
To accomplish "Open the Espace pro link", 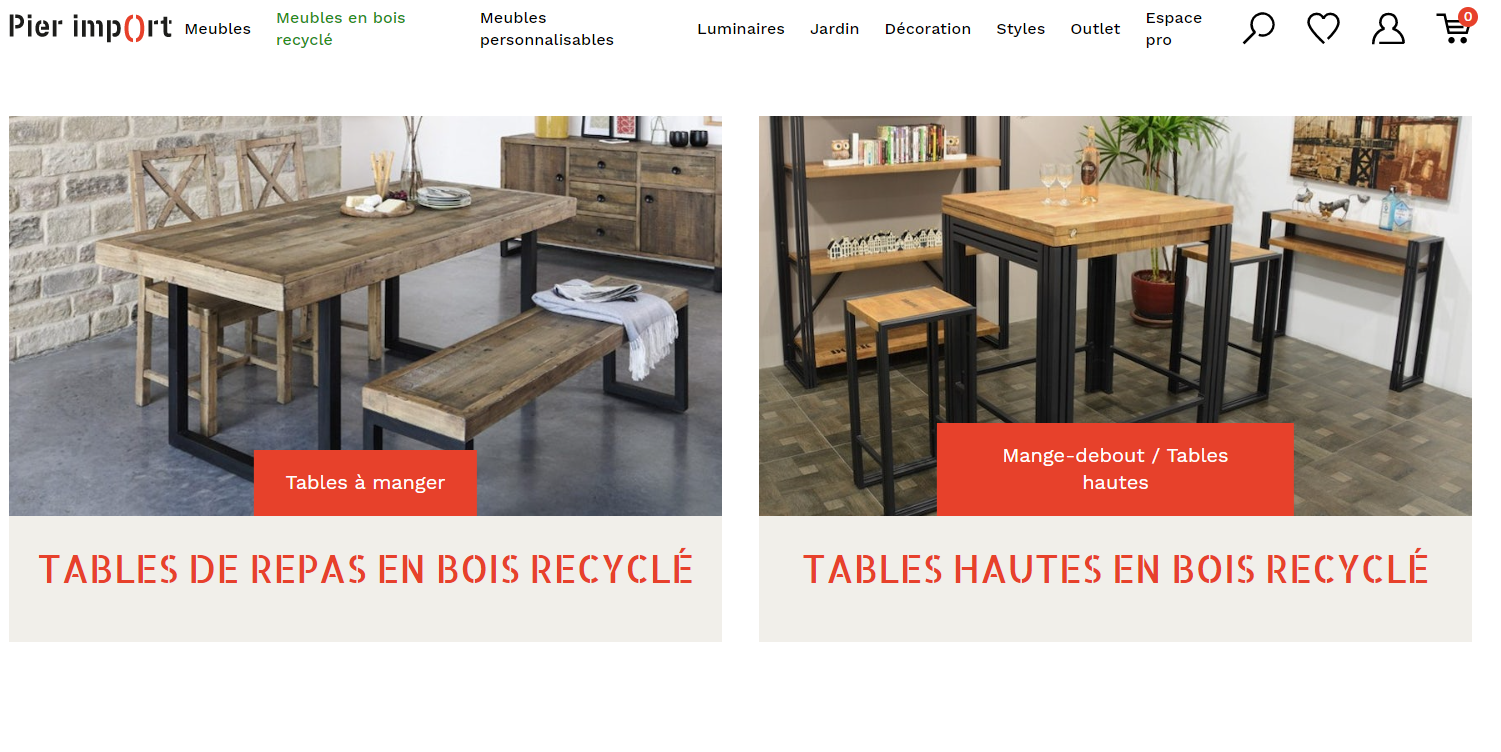I will [x=1174, y=29].
